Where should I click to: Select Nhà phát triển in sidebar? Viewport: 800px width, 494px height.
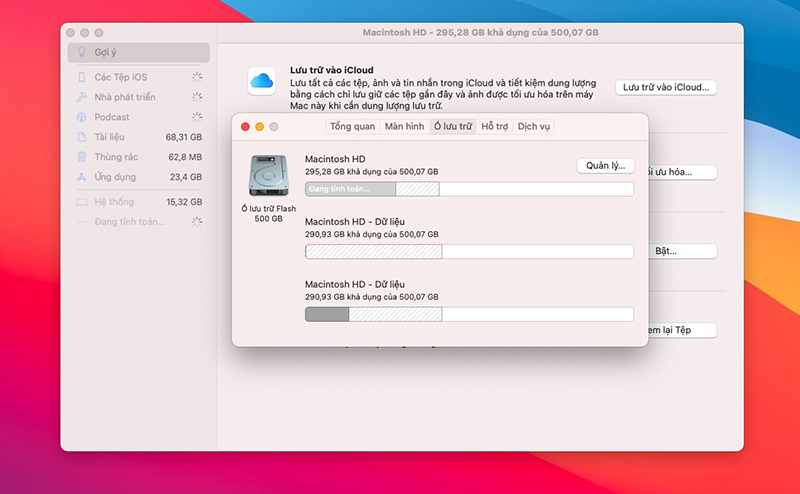pos(138,97)
